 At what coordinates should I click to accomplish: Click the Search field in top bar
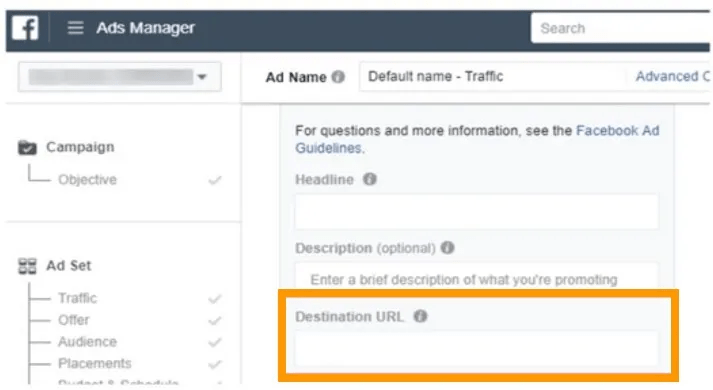(620, 28)
